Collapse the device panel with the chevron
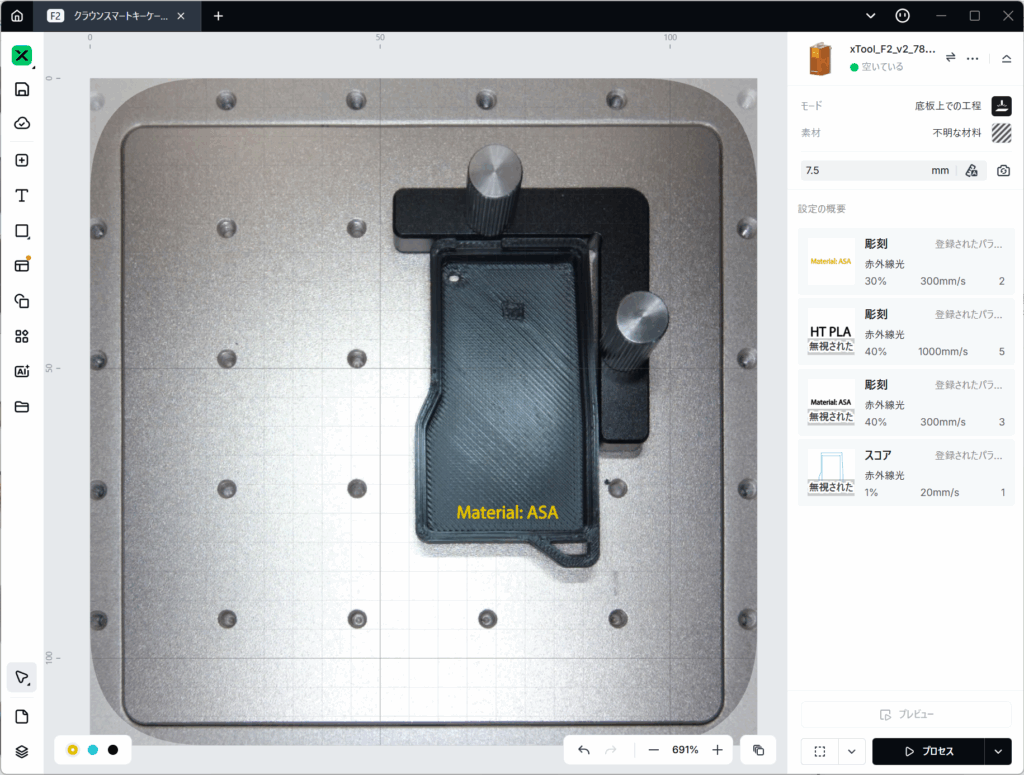 tap(1006, 58)
